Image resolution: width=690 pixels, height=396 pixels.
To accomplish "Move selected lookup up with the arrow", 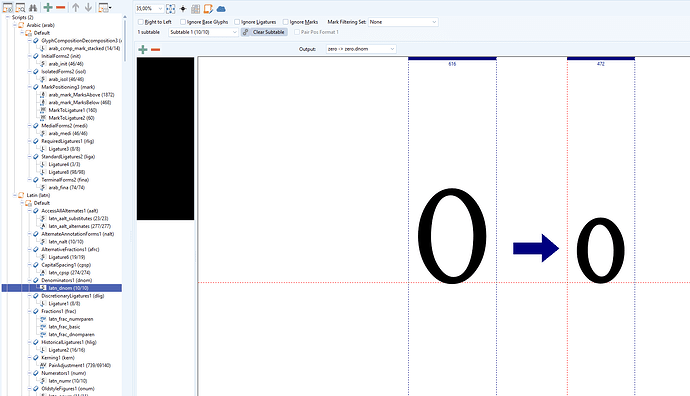I will click(76, 7).
